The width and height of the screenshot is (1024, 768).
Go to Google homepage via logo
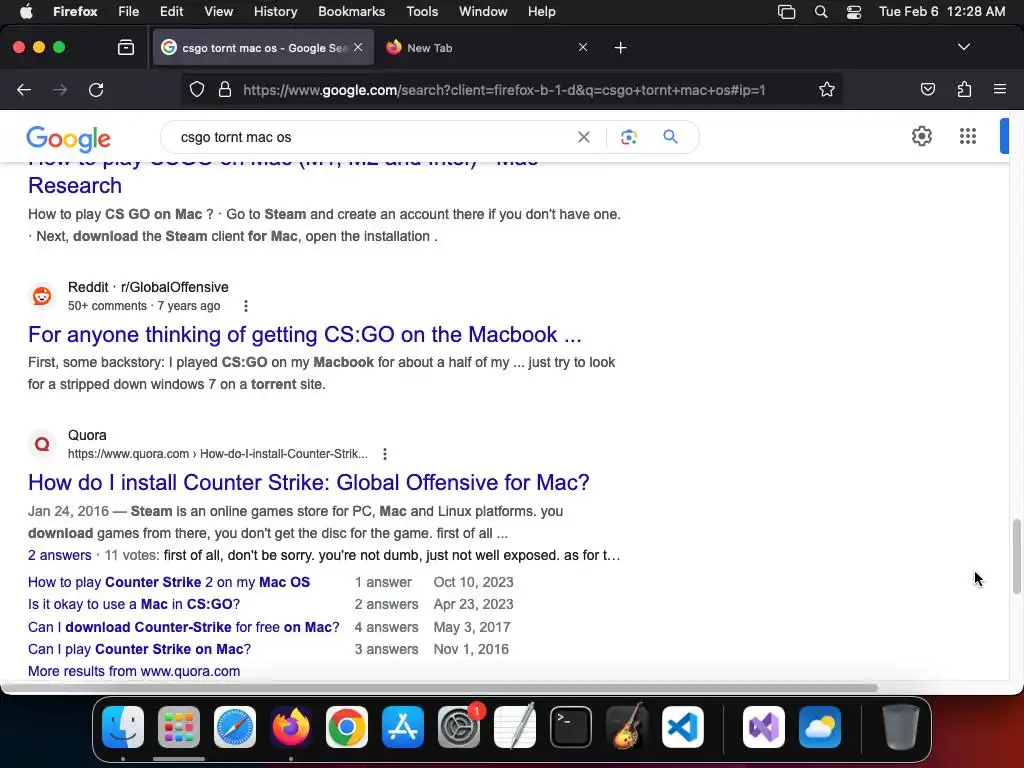coord(69,138)
